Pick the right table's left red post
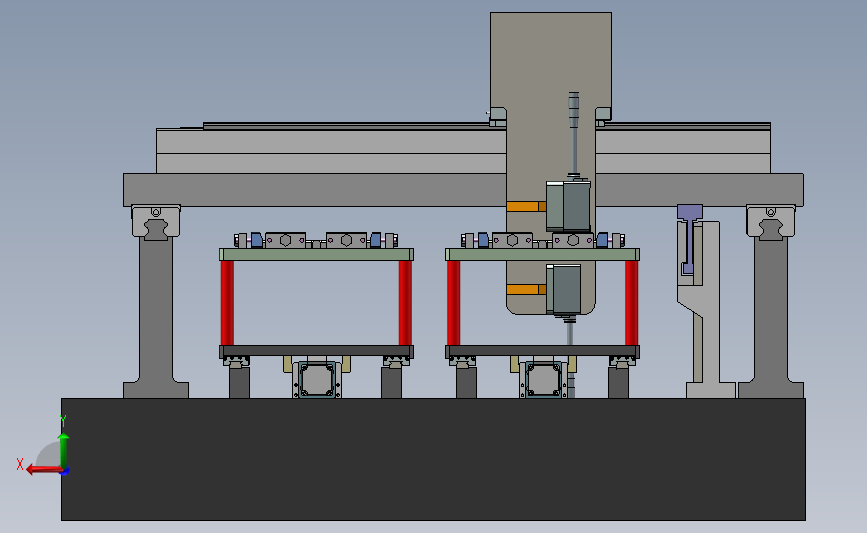Viewport: 867px width, 533px height. pos(453,303)
